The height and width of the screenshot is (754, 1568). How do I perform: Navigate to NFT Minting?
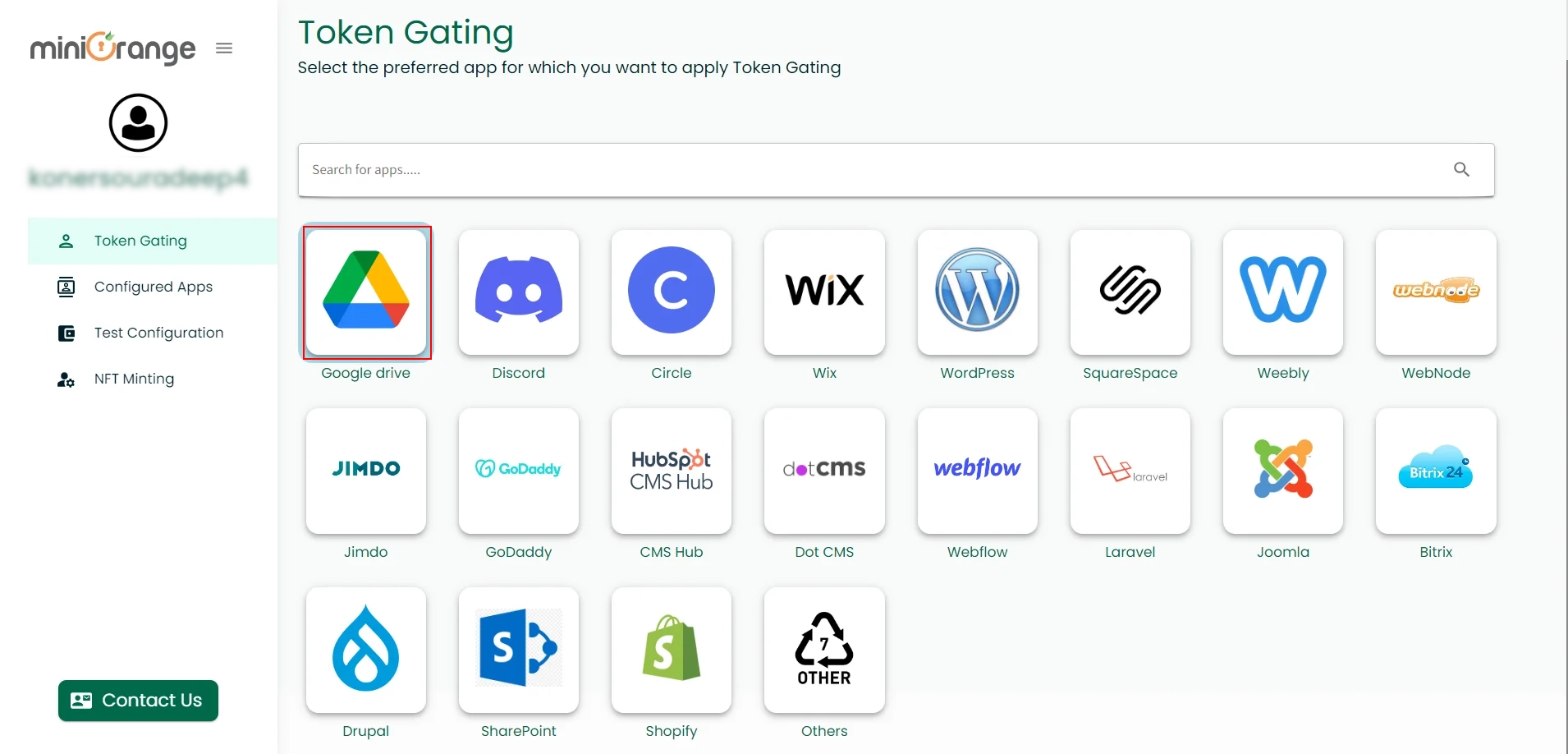click(x=153, y=379)
